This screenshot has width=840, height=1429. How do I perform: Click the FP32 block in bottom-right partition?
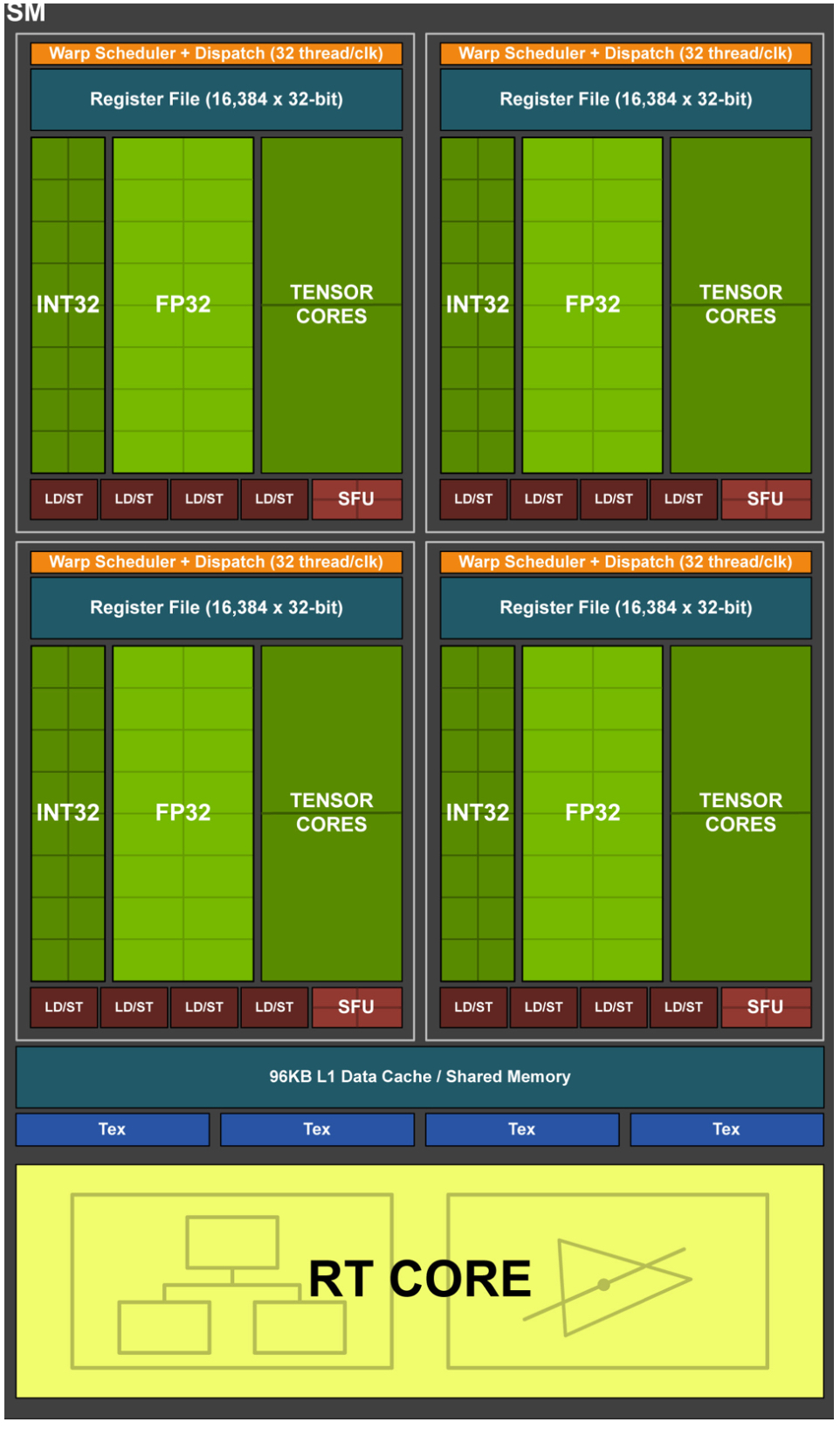pyautogui.click(x=593, y=813)
